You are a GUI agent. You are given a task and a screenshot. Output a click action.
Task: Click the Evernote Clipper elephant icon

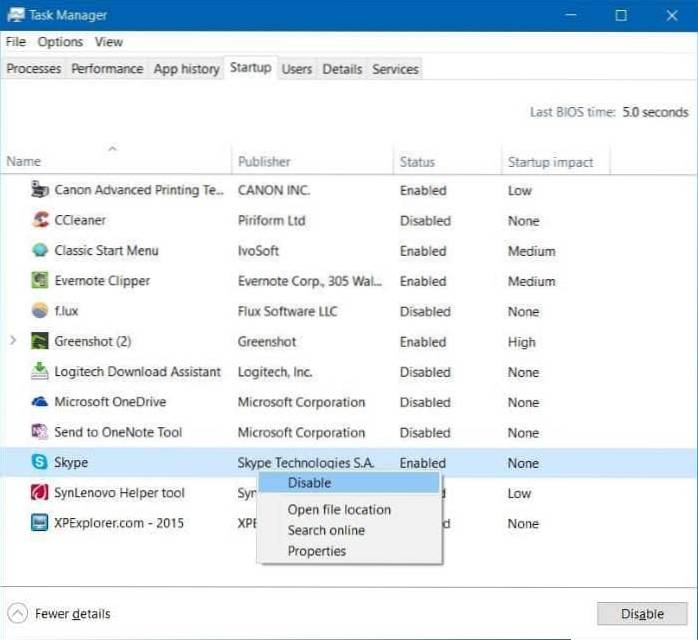(x=40, y=281)
